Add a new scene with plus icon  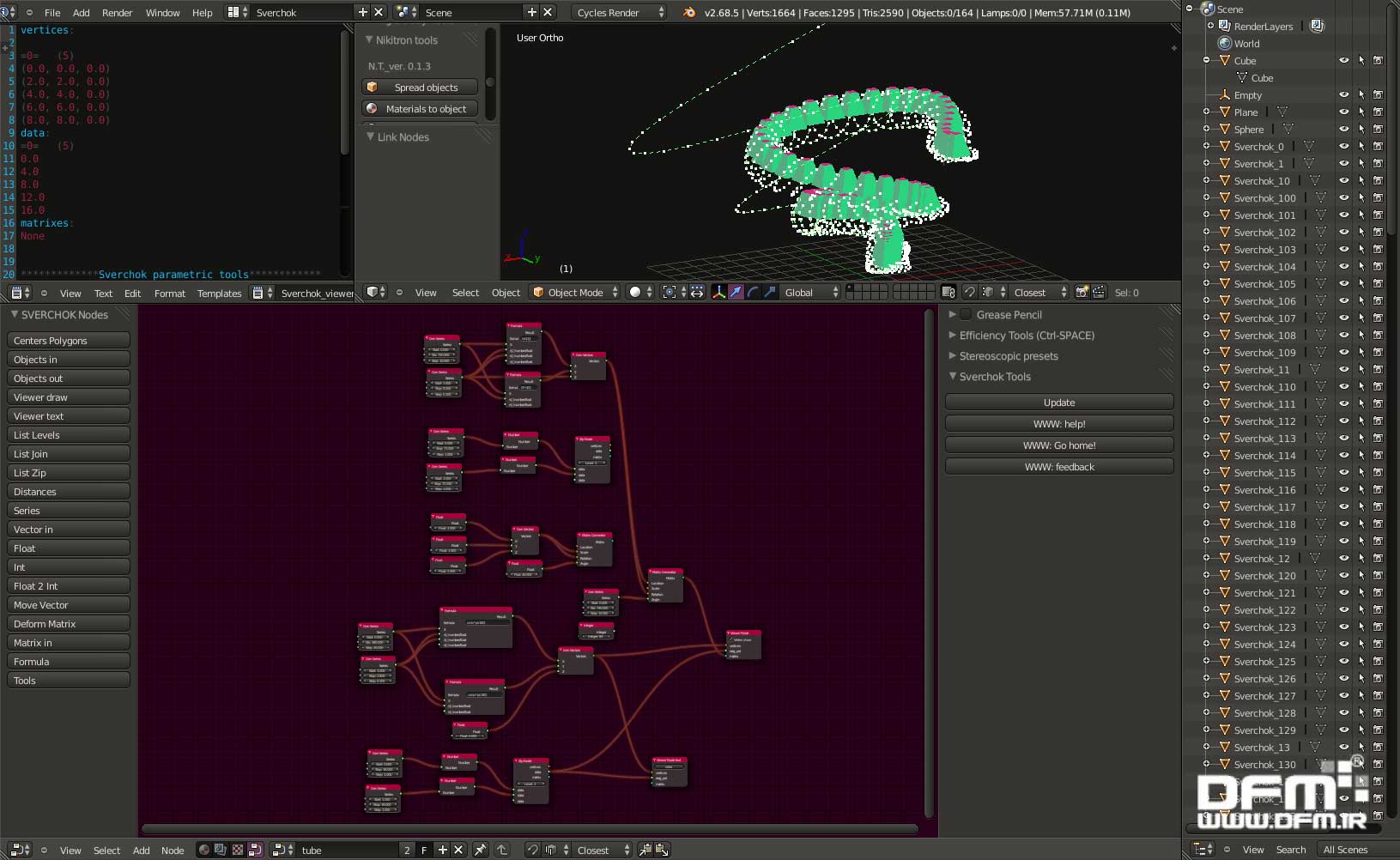point(531,12)
